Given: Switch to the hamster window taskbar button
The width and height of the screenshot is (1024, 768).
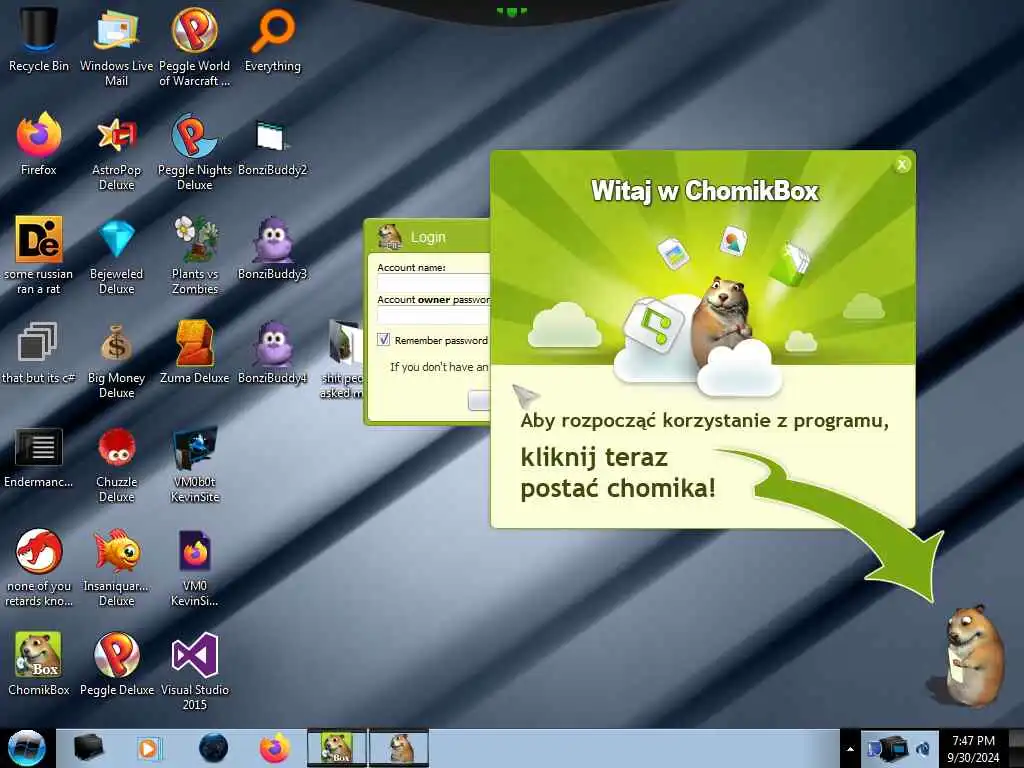Looking at the screenshot, I should pyautogui.click(x=399, y=748).
